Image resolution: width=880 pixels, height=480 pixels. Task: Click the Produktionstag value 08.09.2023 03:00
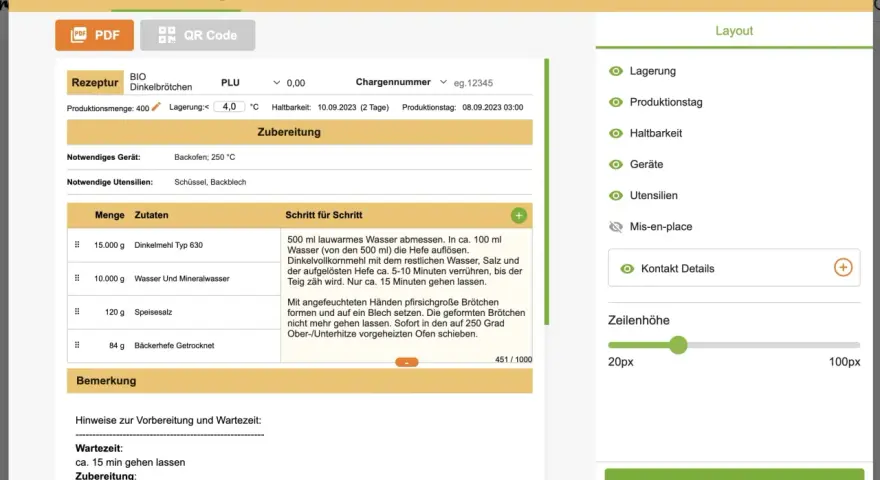pos(493,107)
